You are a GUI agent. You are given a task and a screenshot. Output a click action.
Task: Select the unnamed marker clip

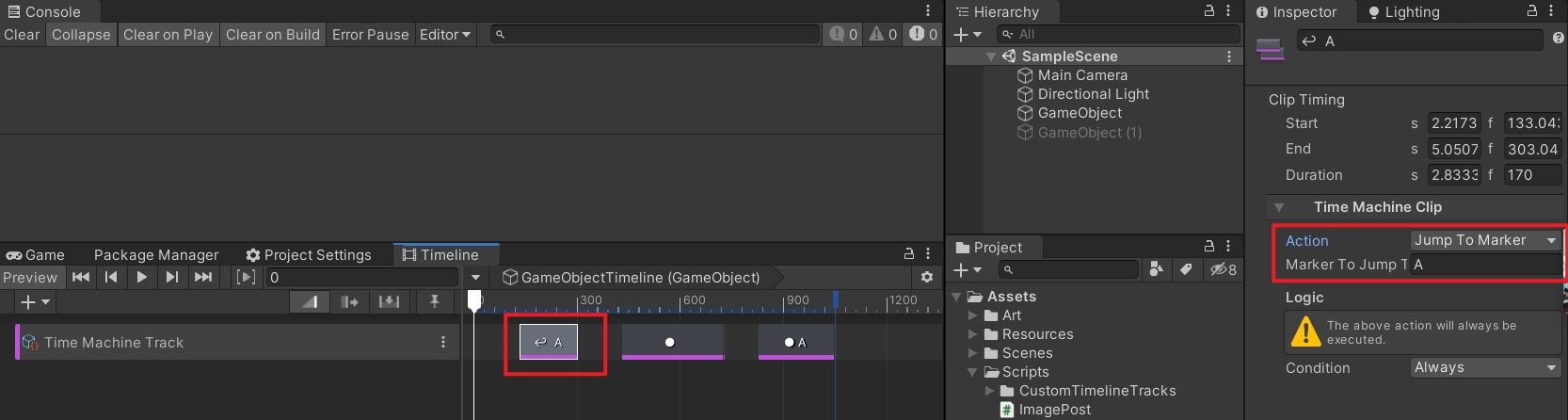(672, 342)
